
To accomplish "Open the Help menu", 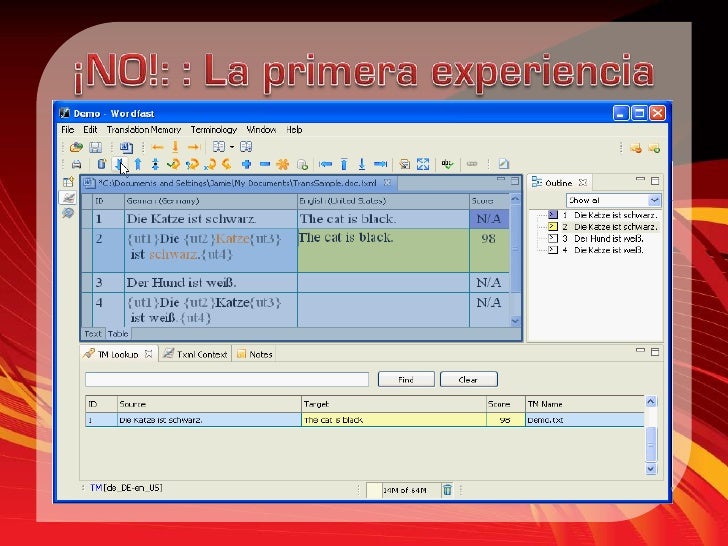I will 294,130.
